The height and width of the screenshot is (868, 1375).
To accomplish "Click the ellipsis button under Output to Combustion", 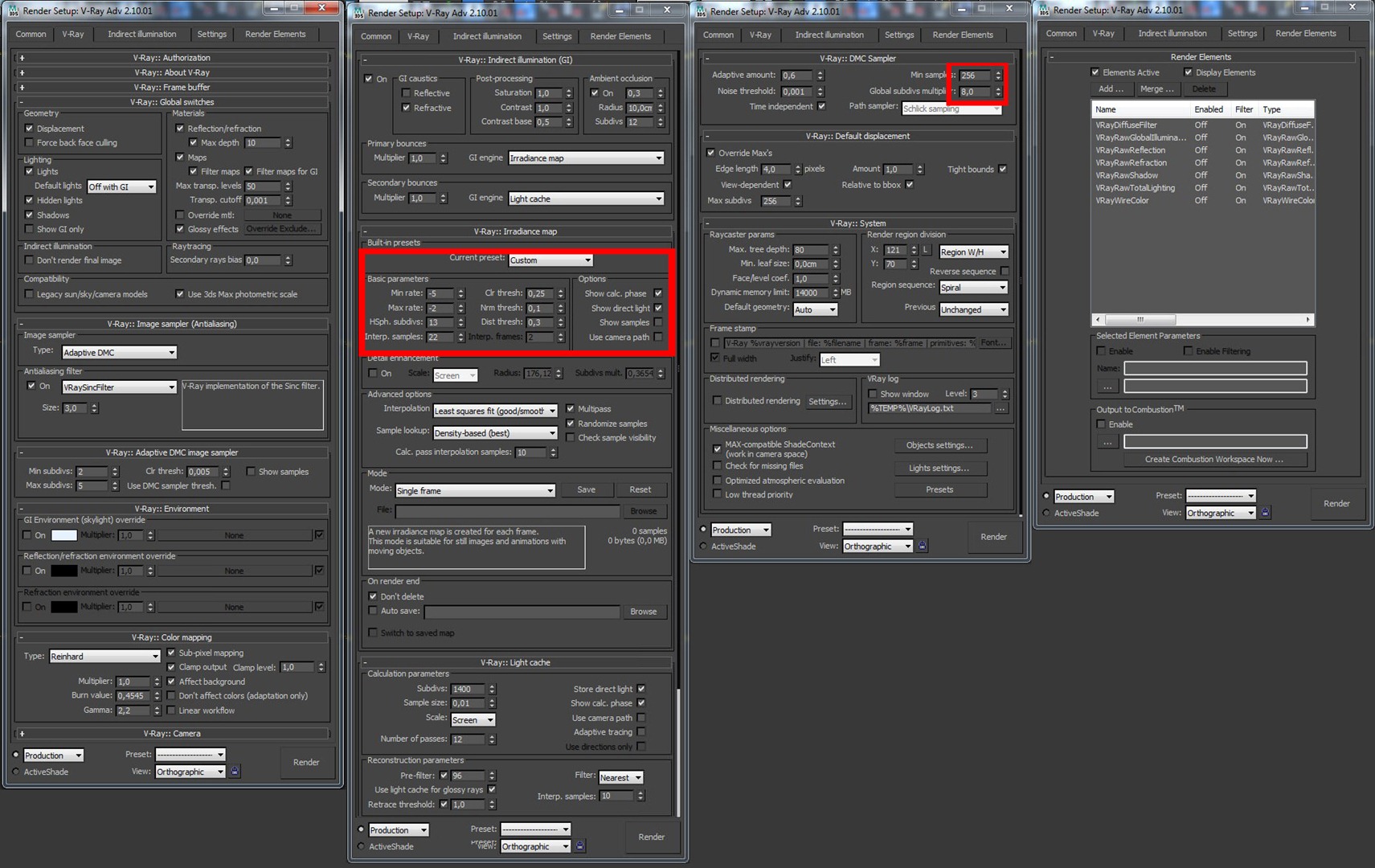I will click(1107, 442).
